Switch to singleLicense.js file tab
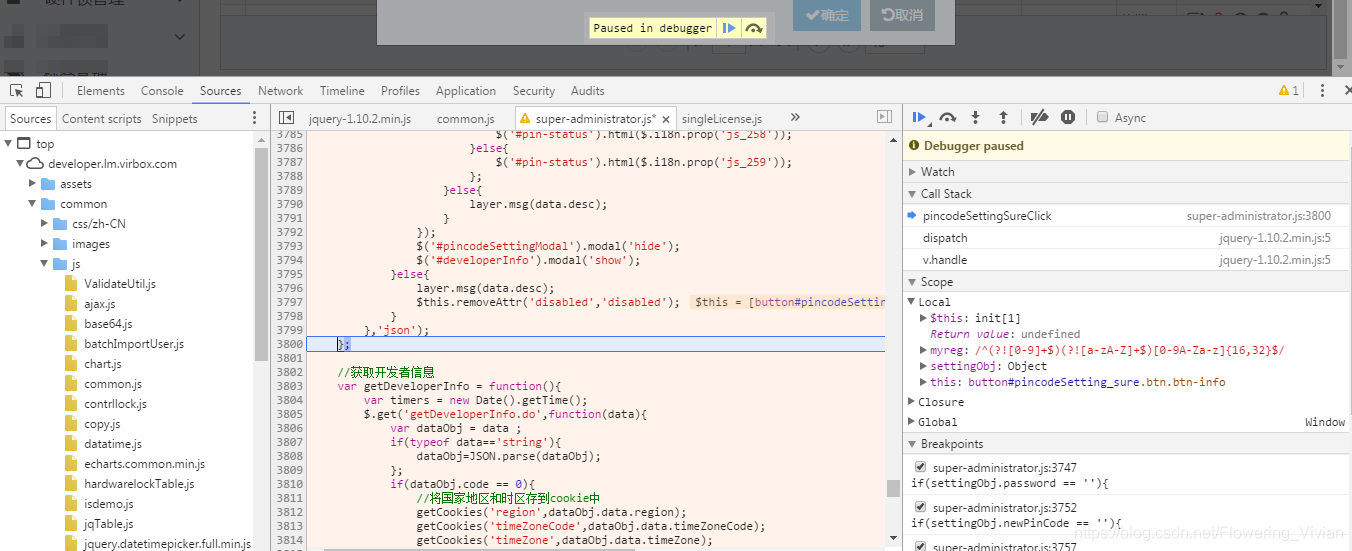The image size is (1352, 551). (722, 119)
